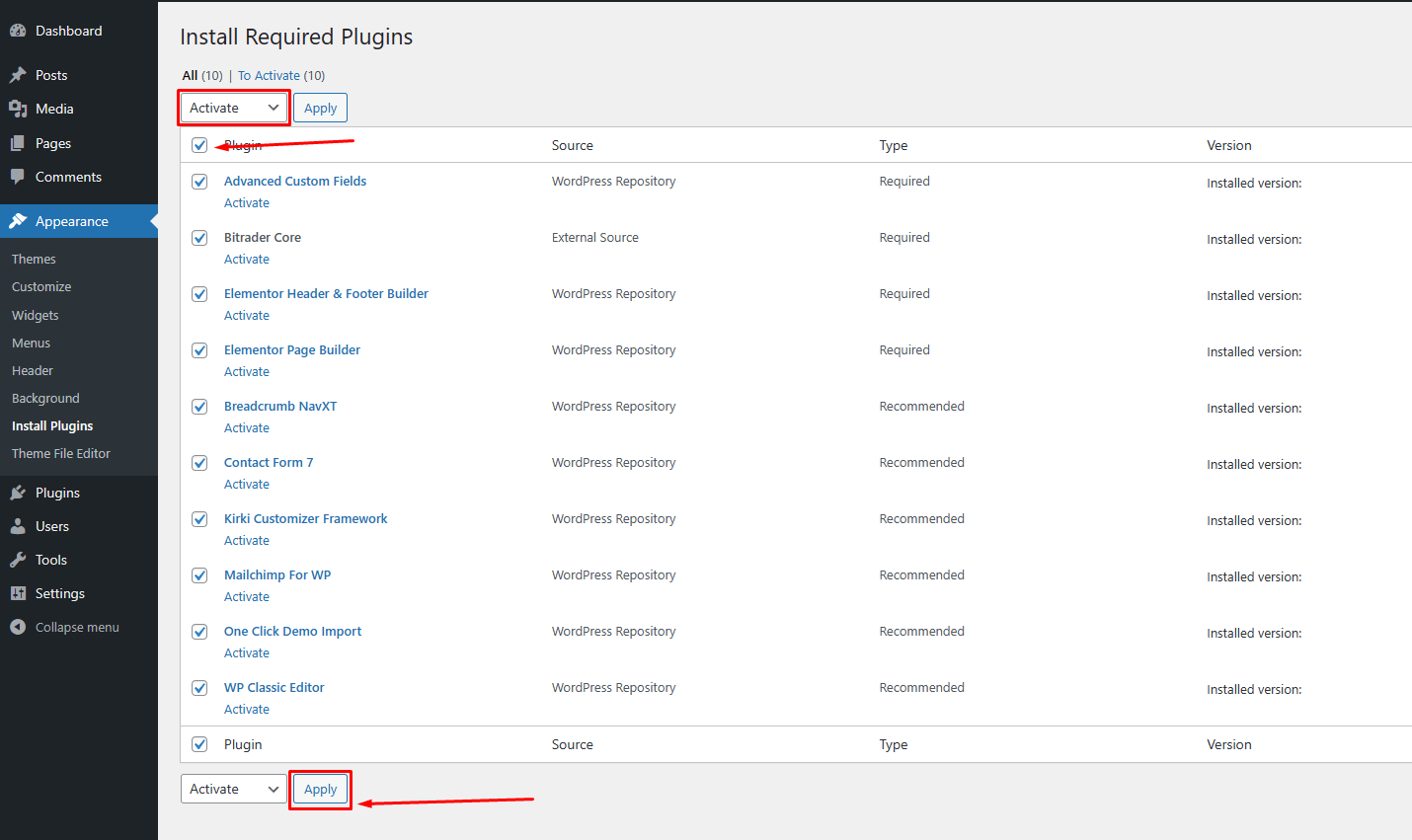This screenshot has width=1412, height=840.
Task: Click the Tools wrench icon
Action: [x=18, y=560]
